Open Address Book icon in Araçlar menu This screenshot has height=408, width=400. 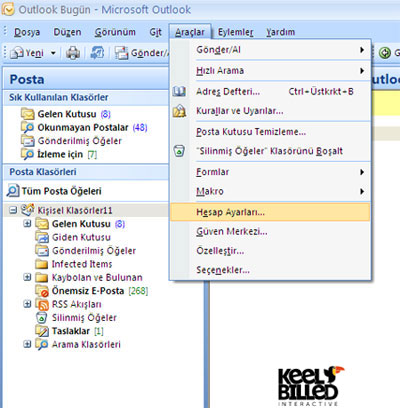(x=179, y=91)
